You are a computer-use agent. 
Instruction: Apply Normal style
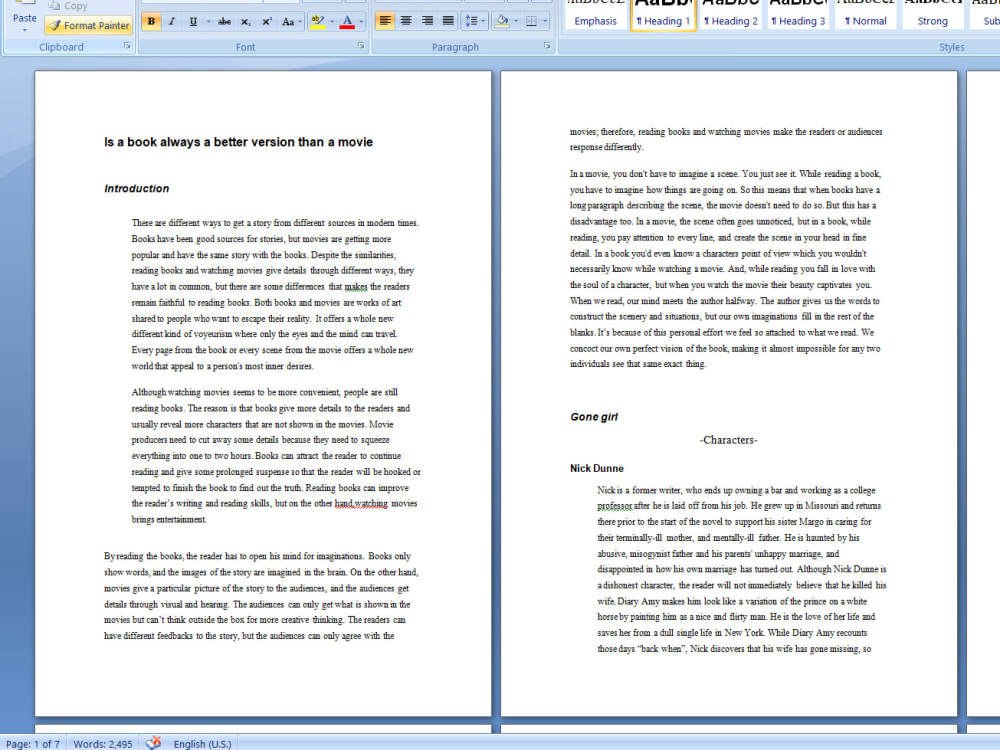(x=865, y=15)
